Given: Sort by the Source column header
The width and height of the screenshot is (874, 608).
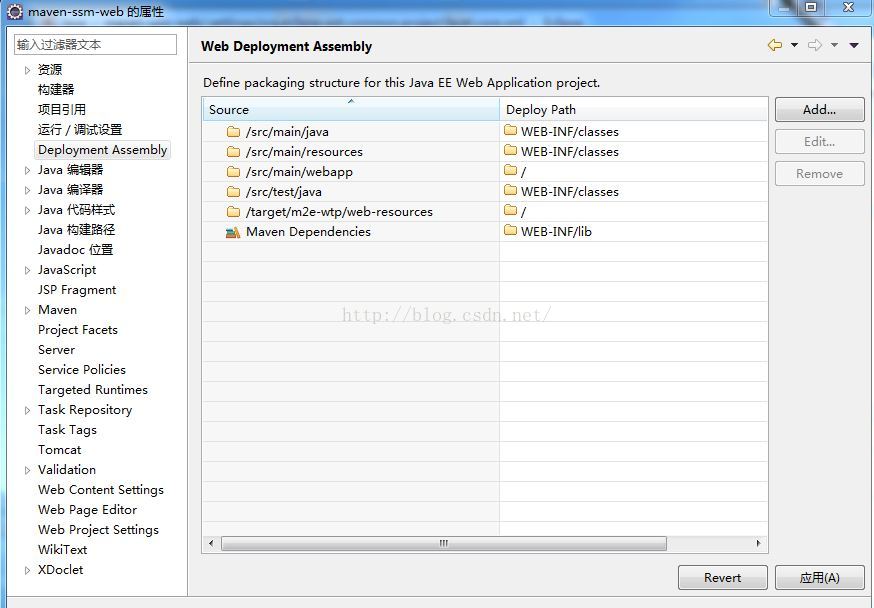Looking at the screenshot, I should tap(351, 109).
